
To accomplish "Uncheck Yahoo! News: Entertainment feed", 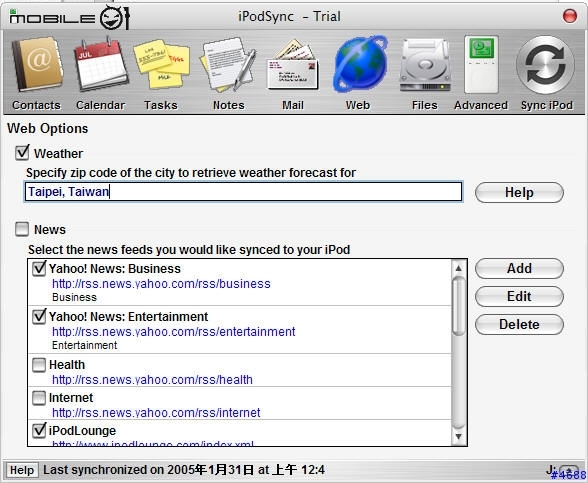I will coord(39,316).
